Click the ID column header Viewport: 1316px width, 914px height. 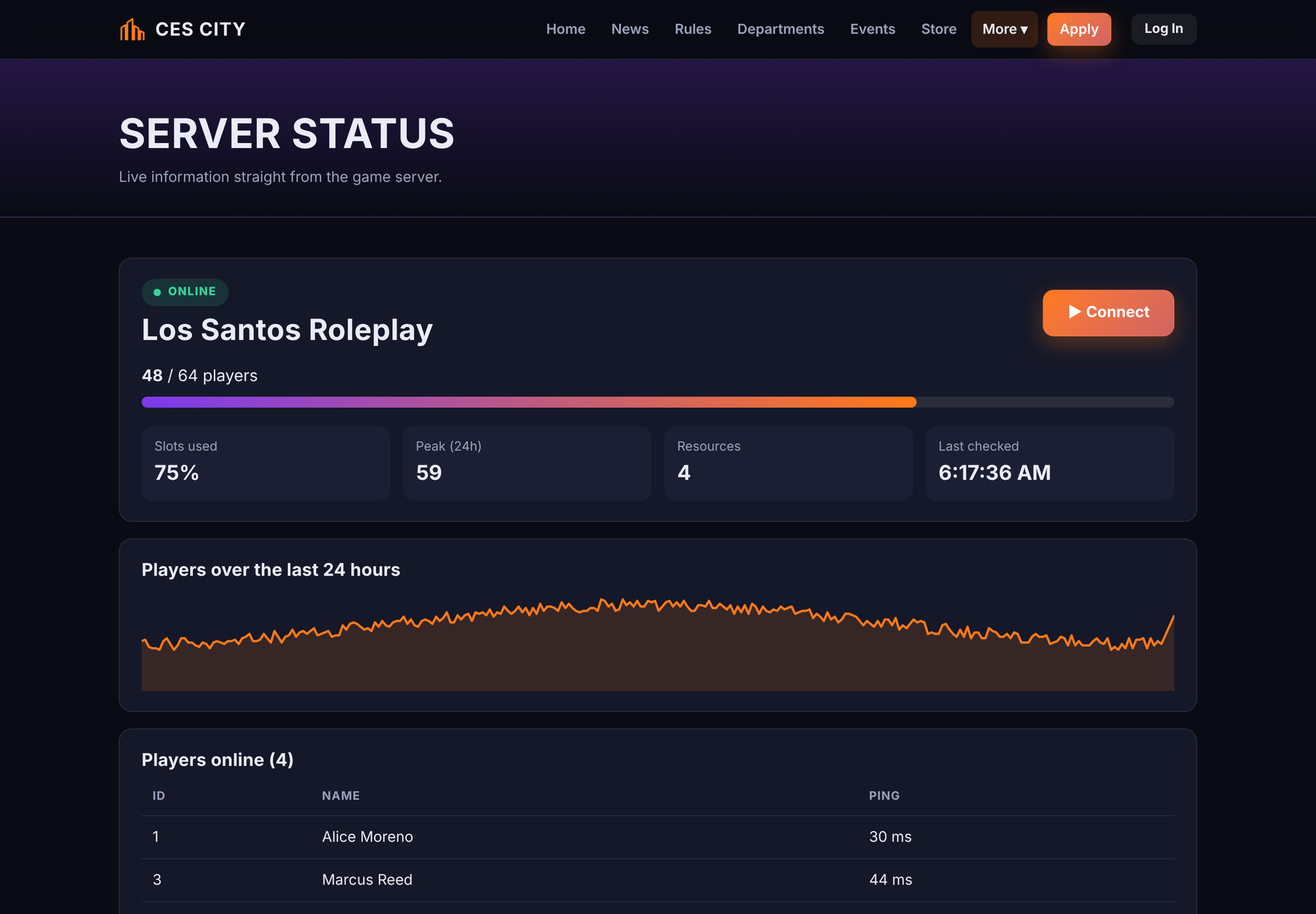pyautogui.click(x=158, y=795)
